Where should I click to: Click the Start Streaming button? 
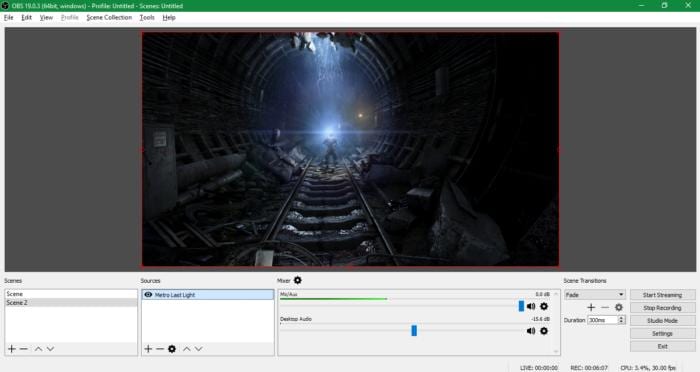[662, 295]
